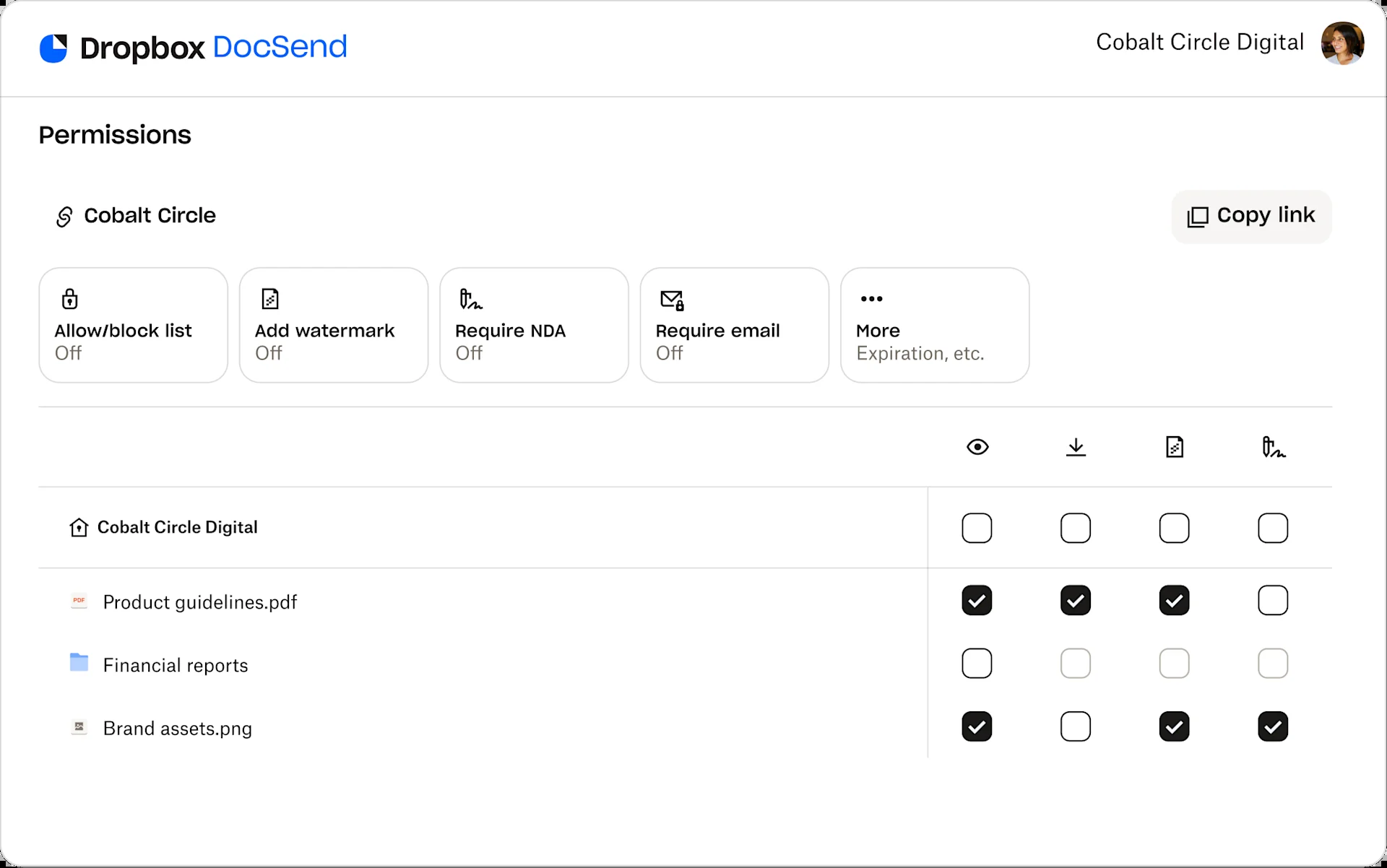Click the Cobalt Circle link name

coord(150,215)
